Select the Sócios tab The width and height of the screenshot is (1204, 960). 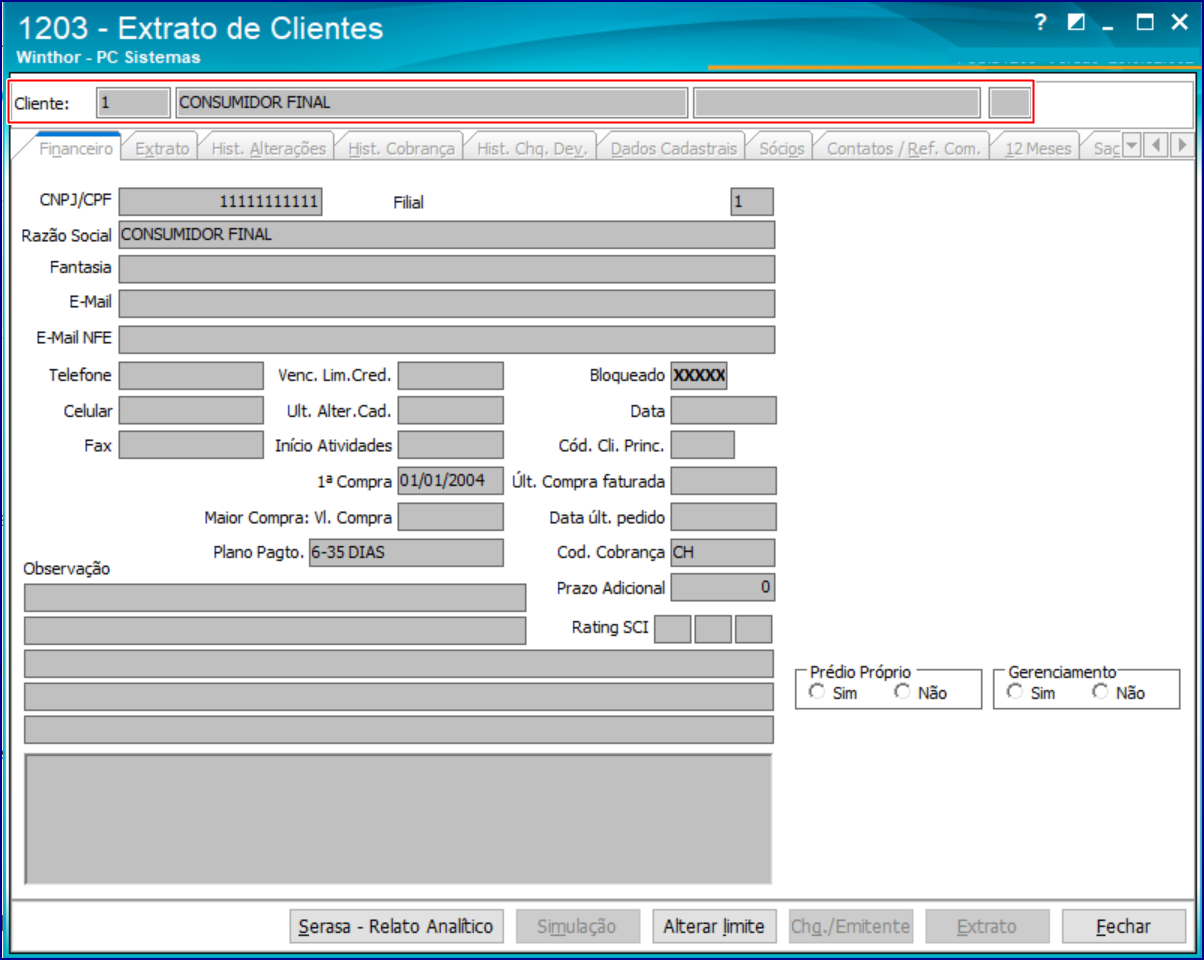click(x=781, y=148)
